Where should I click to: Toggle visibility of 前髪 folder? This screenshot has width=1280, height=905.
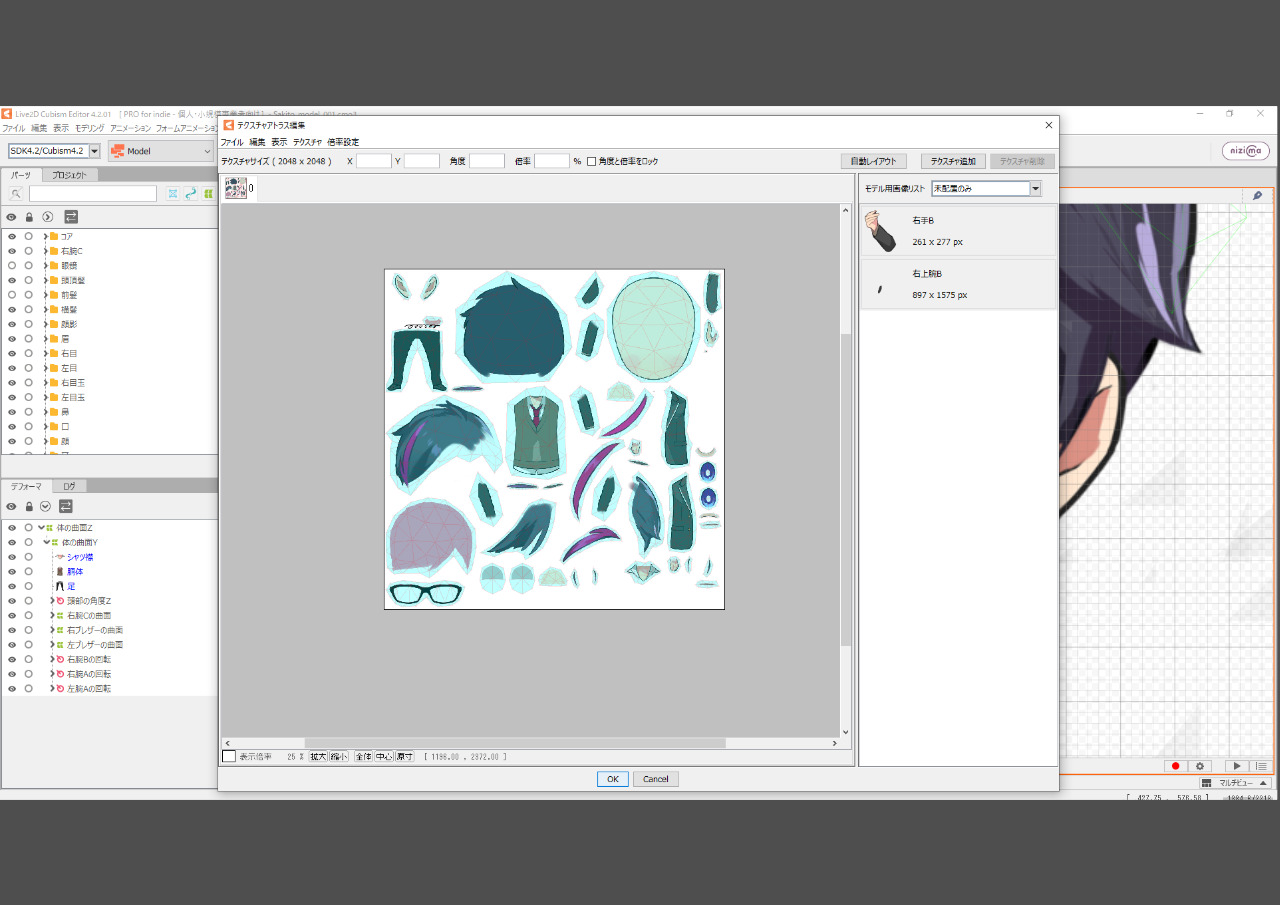[12, 295]
